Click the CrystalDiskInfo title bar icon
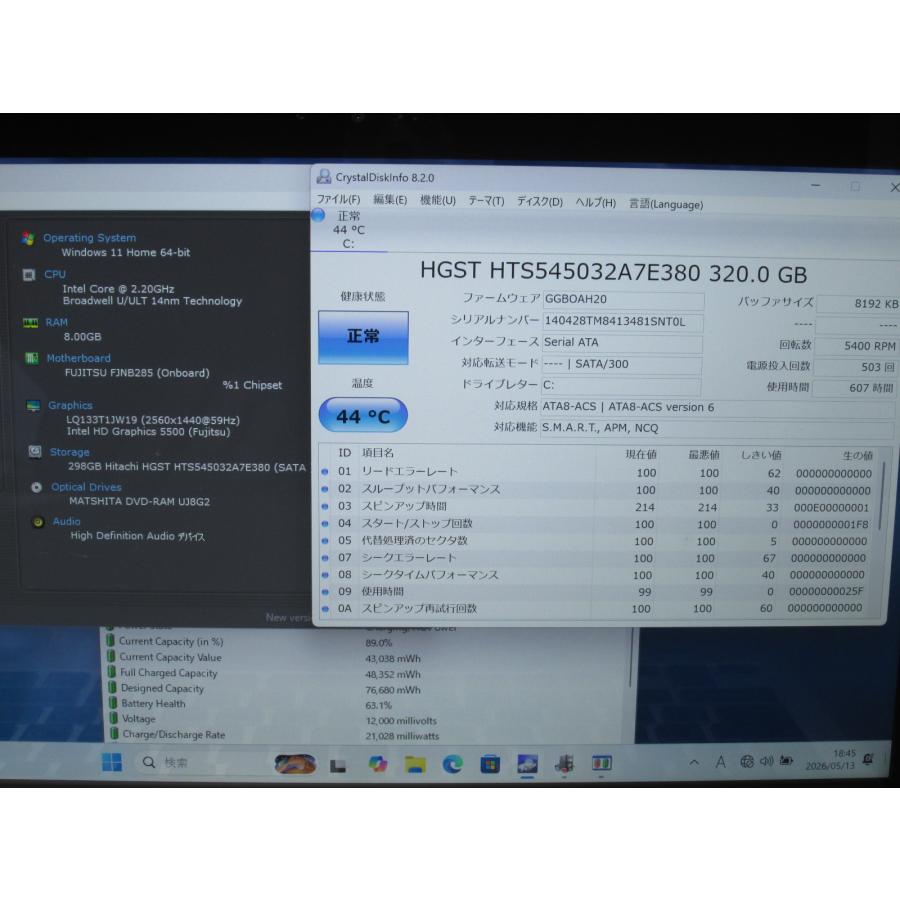The image size is (900, 900). (x=324, y=176)
